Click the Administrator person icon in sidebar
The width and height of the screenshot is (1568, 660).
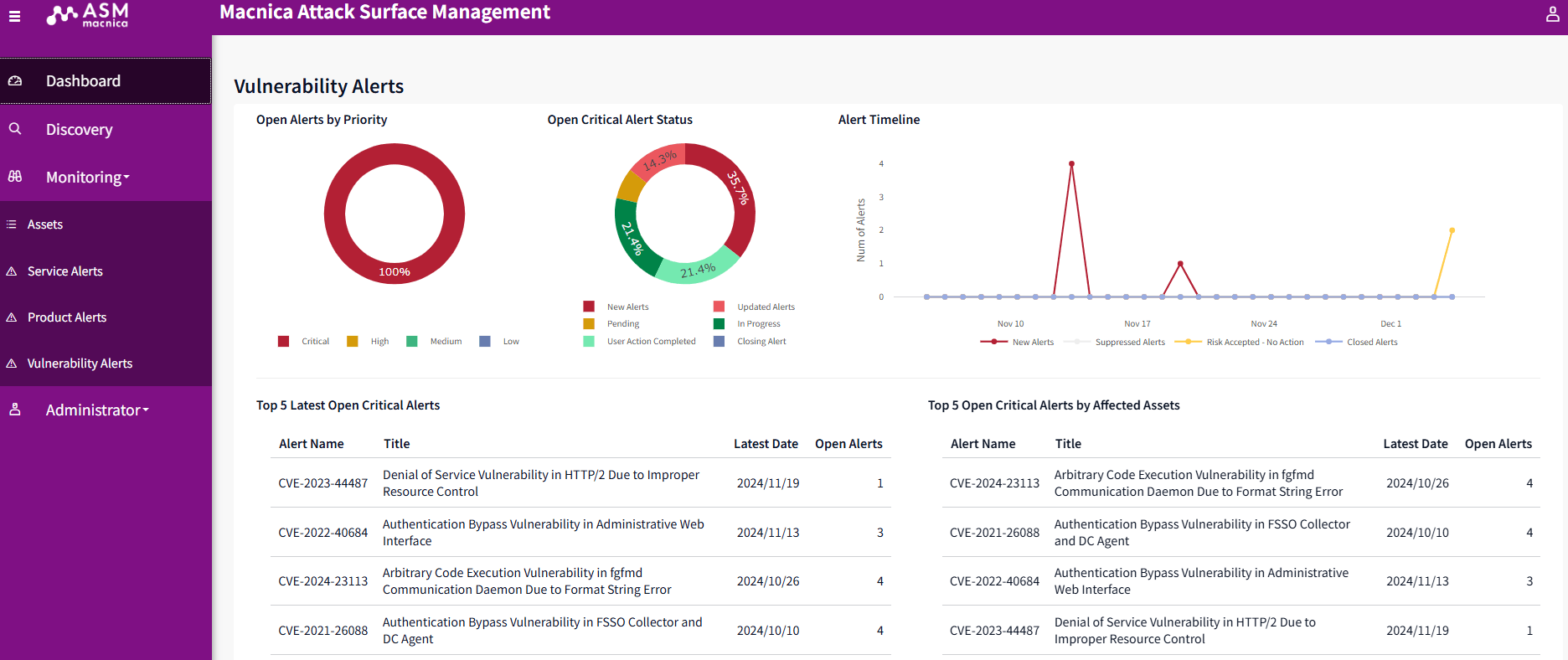[15, 410]
